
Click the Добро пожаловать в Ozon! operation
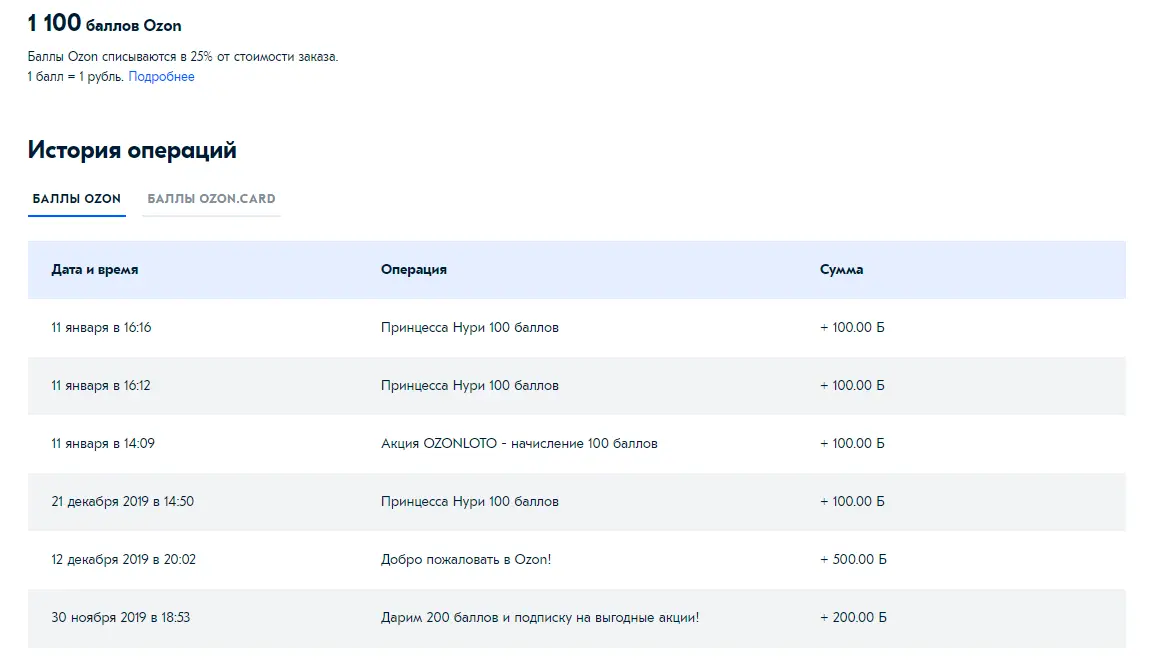466,560
